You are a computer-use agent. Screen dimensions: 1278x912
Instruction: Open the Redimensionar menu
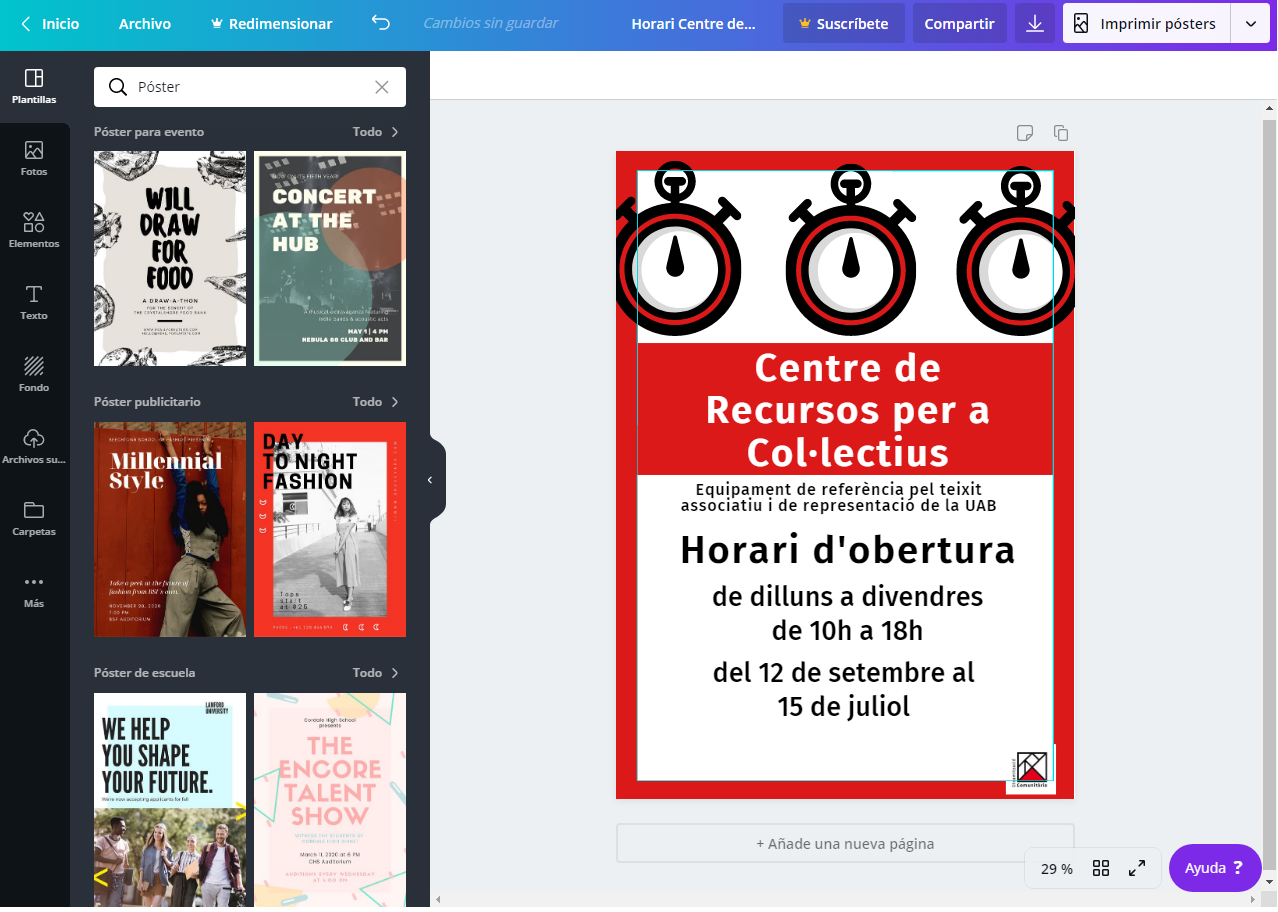[x=271, y=23]
